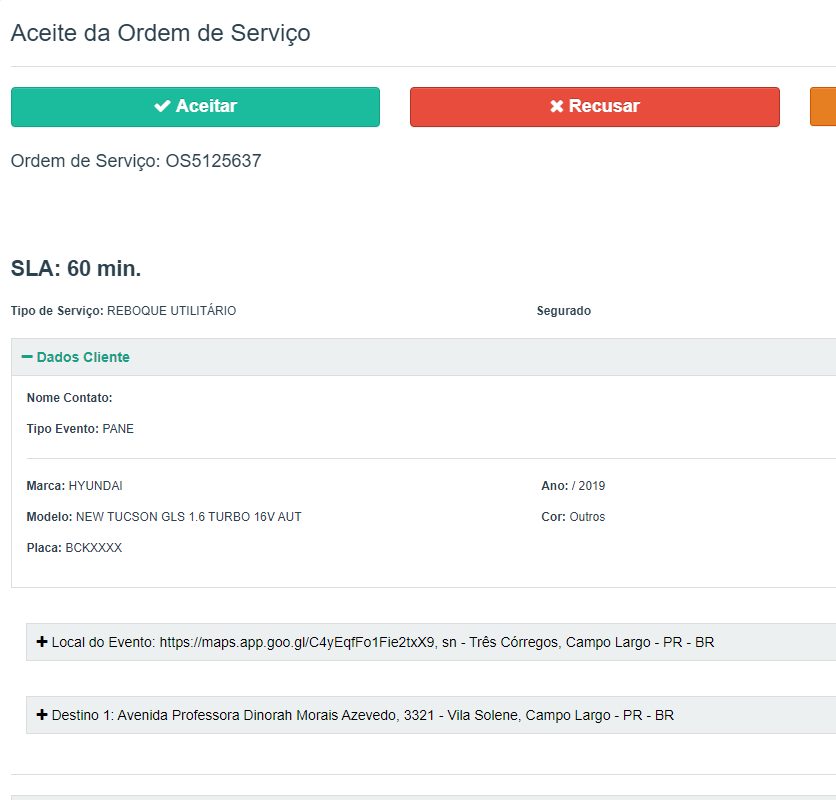Open the maps.app.goo.gl event location link
836x800 pixels.
pos(297,642)
